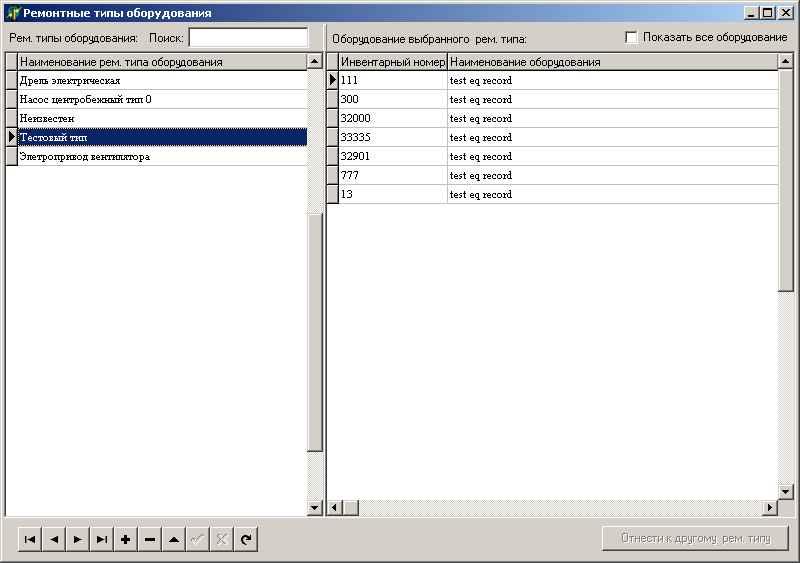Refresh data with curved arrow button
The image size is (800, 563).
click(x=245, y=540)
